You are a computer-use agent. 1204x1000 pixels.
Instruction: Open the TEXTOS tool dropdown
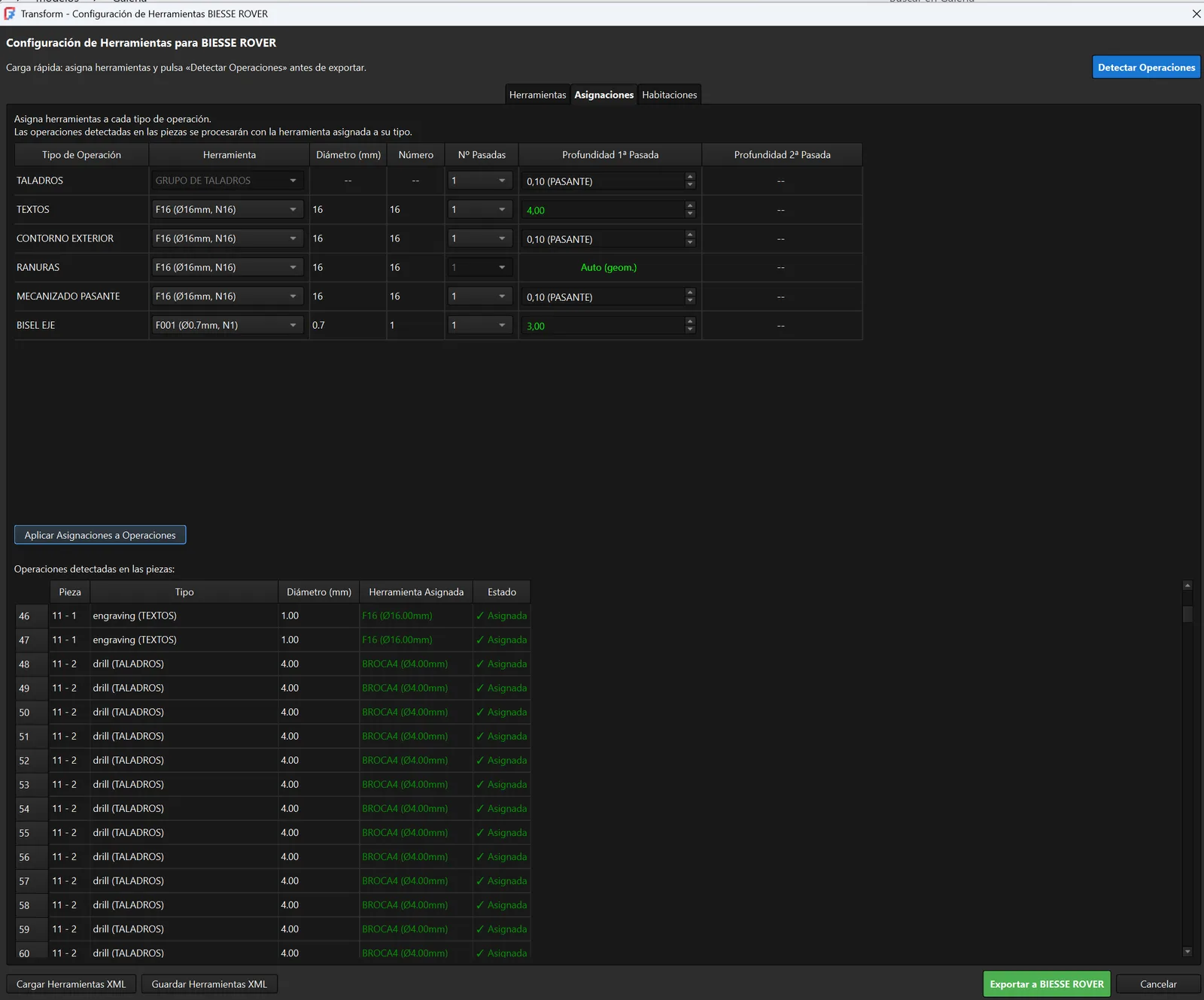pos(227,209)
